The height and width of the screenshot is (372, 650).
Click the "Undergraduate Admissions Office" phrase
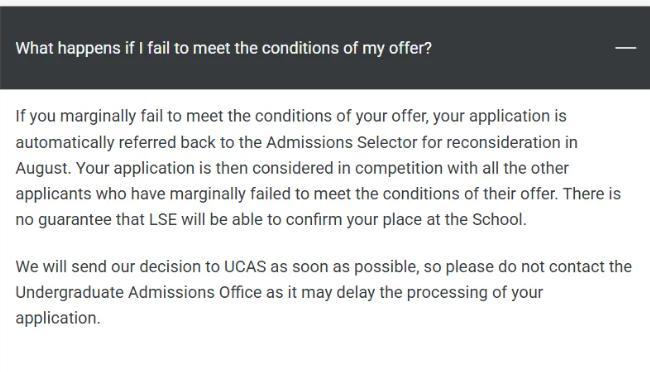[x=138, y=292]
